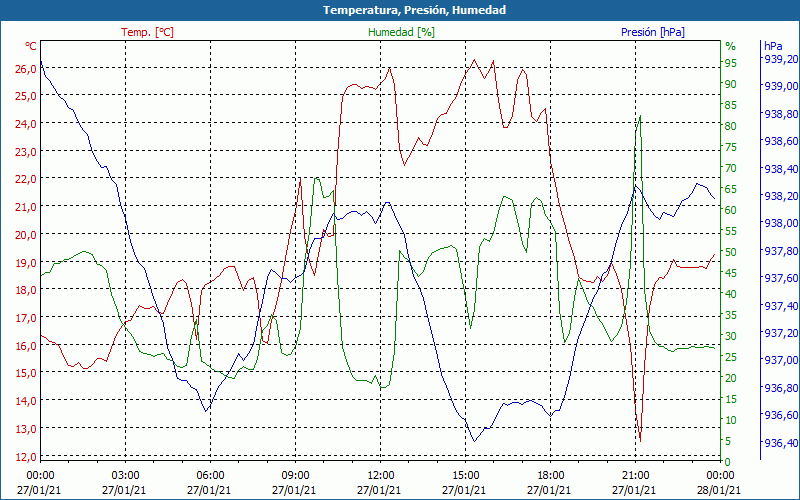The height and width of the screenshot is (500, 800).
Task: Click the green '%' axis unit label
Action: [731, 46]
